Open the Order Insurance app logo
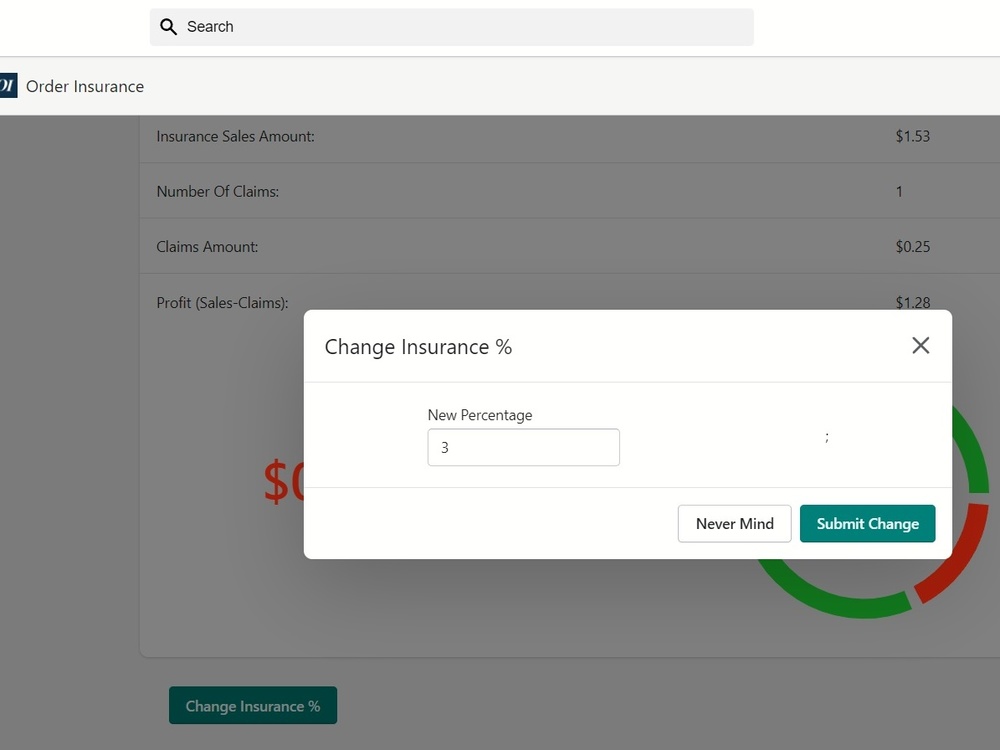 tap(8, 85)
